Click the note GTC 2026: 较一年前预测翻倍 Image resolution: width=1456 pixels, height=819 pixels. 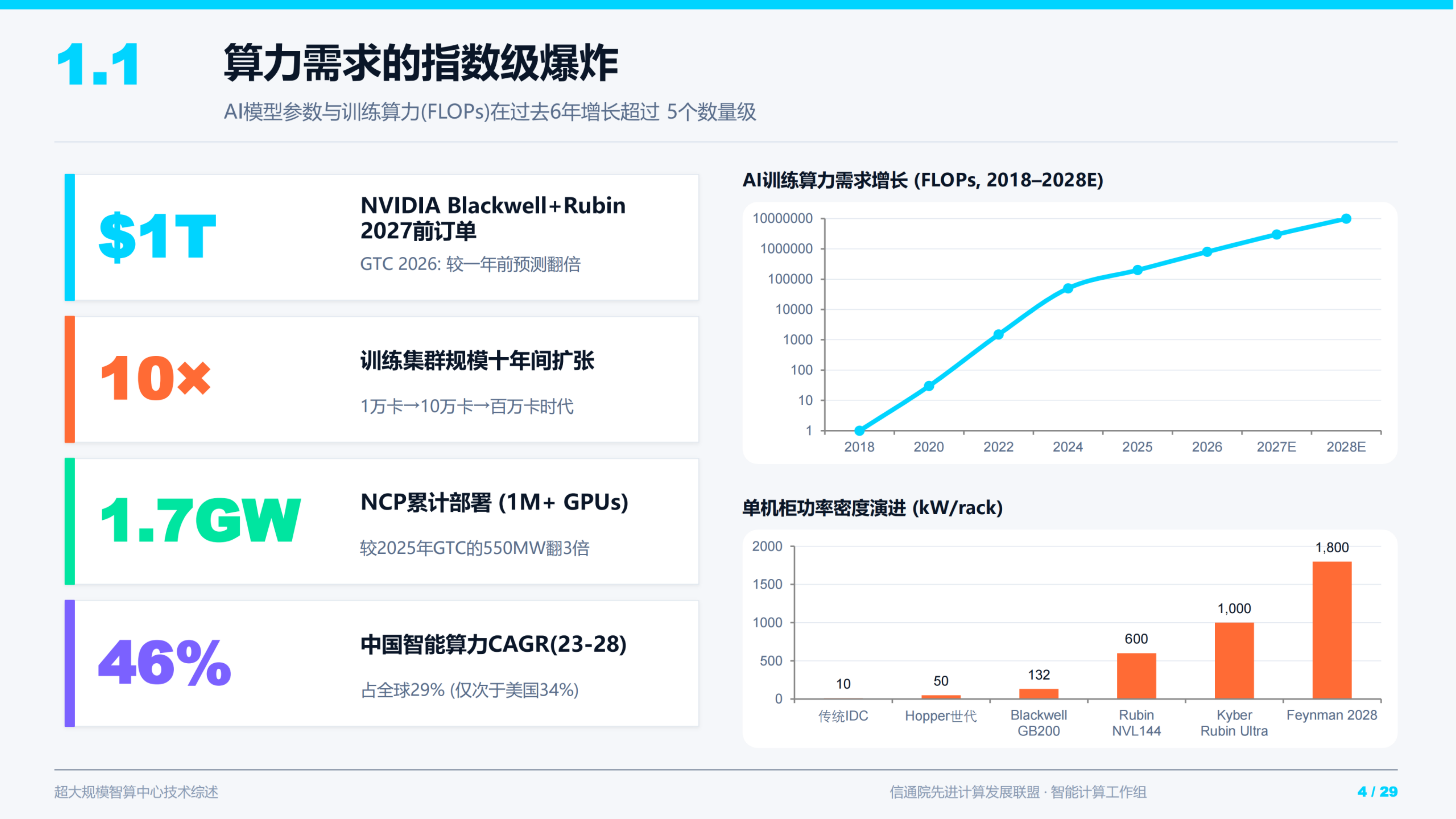(x=470, y=264)
